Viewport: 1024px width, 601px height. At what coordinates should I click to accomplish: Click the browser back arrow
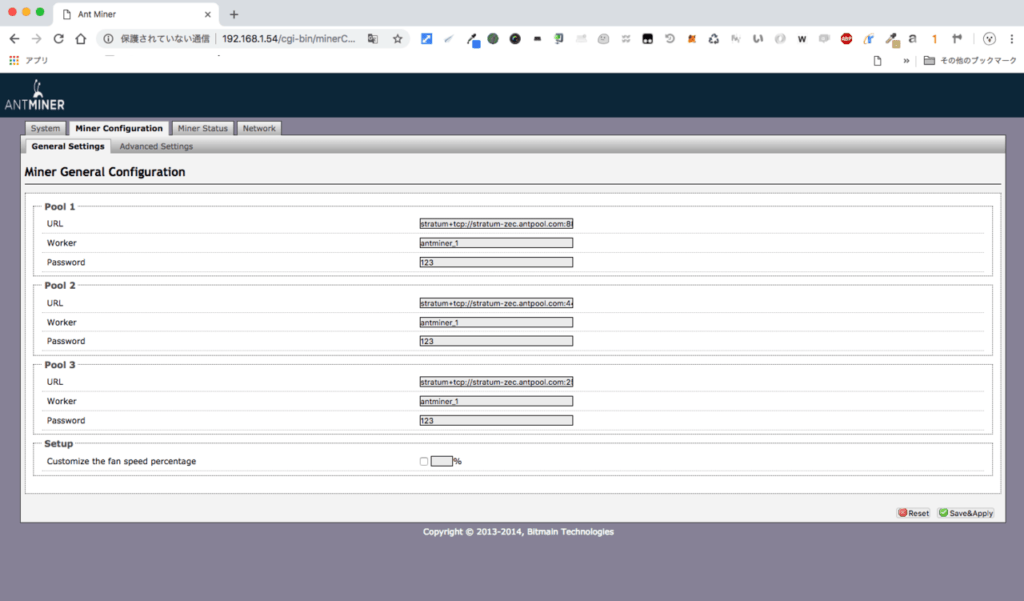click(14, 39)
